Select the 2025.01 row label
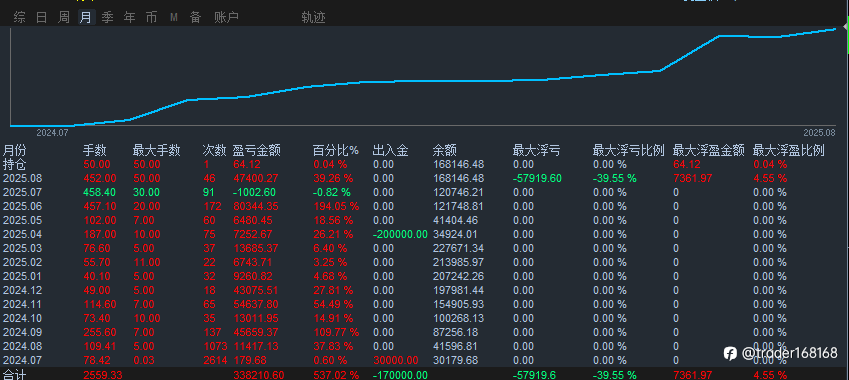 click(22, 276)
